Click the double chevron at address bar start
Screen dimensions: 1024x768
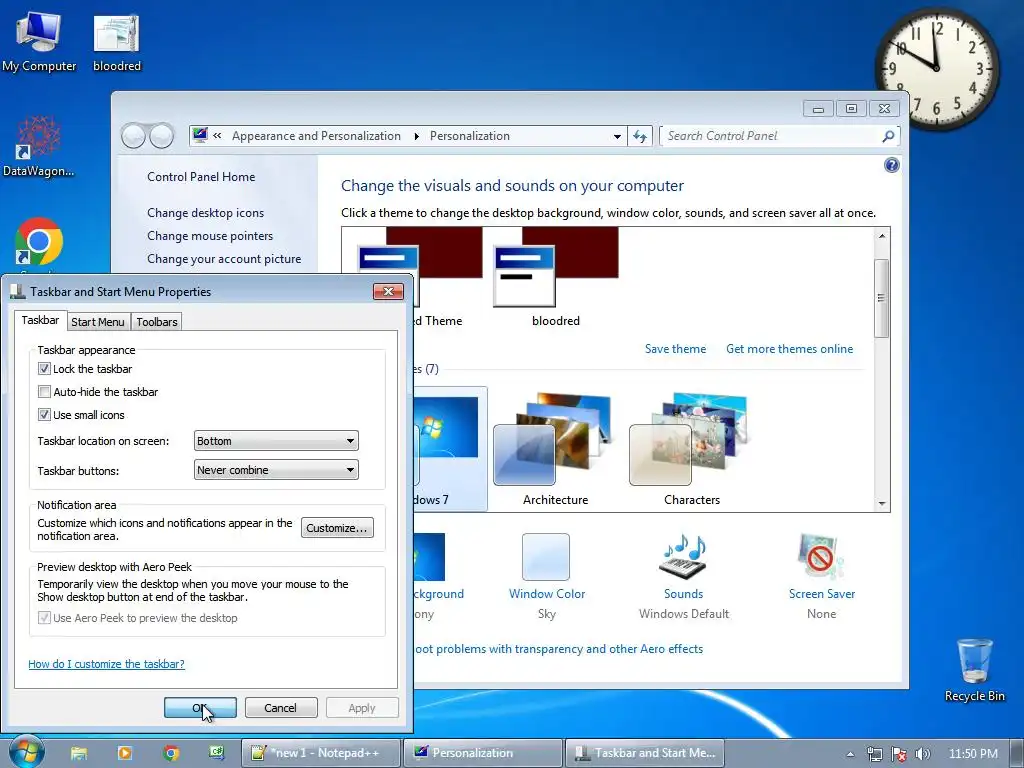click(217, 136)
